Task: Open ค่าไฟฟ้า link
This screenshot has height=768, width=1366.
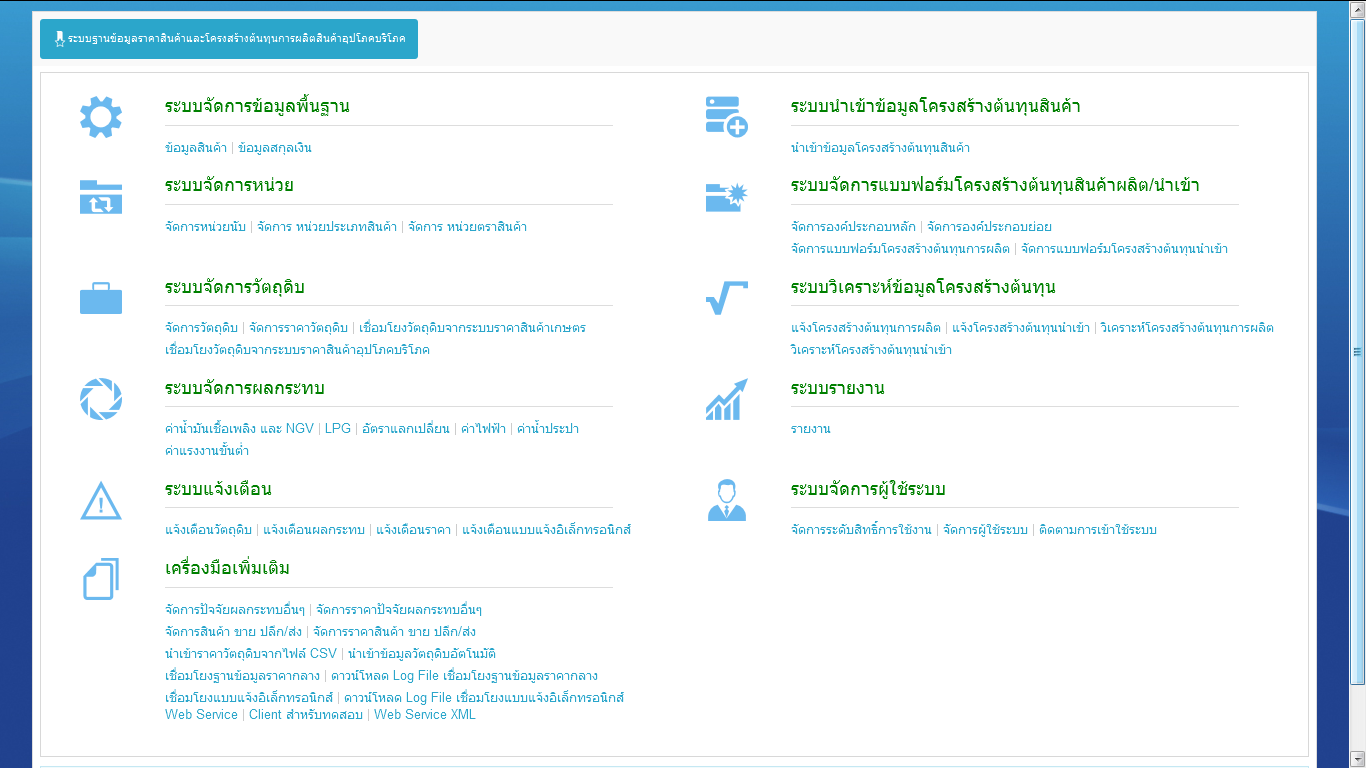Action: tap(482, 429)
